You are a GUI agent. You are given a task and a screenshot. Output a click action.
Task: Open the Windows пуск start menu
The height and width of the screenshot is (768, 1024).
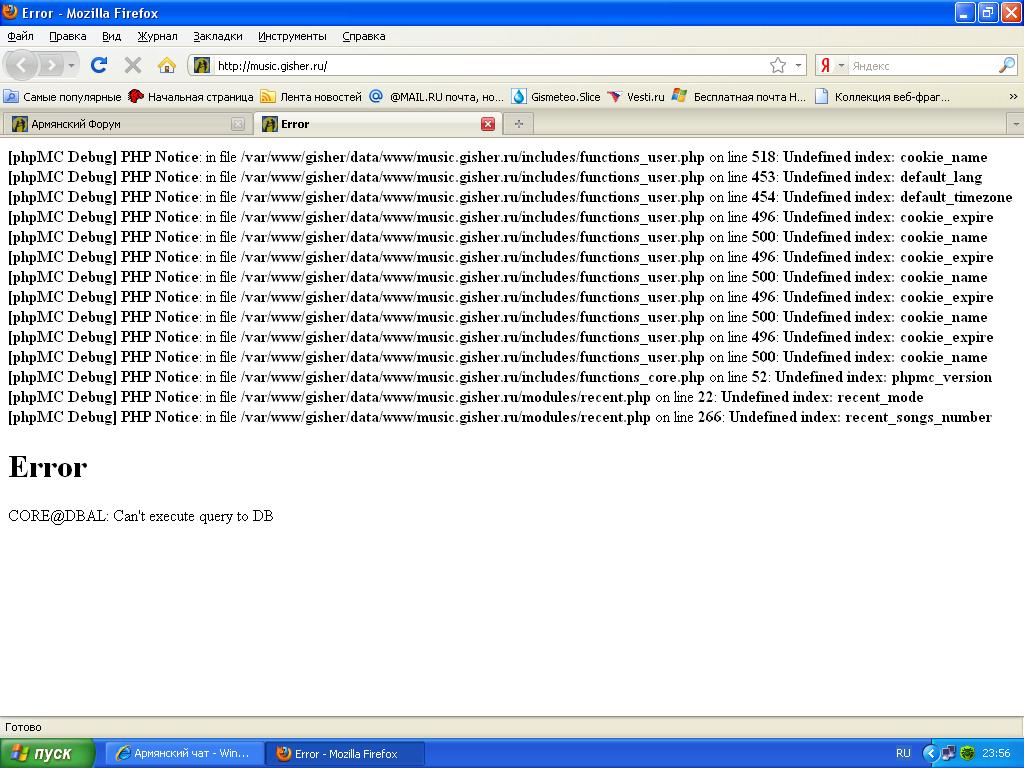[47, 753]
